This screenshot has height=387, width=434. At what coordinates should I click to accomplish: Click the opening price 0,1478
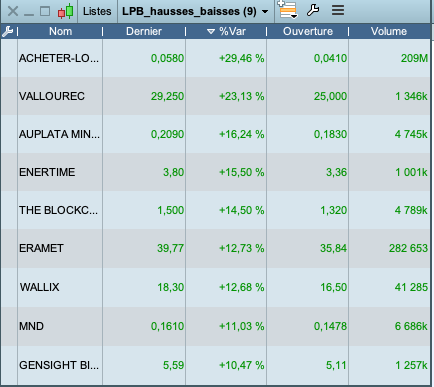[330, 326]
